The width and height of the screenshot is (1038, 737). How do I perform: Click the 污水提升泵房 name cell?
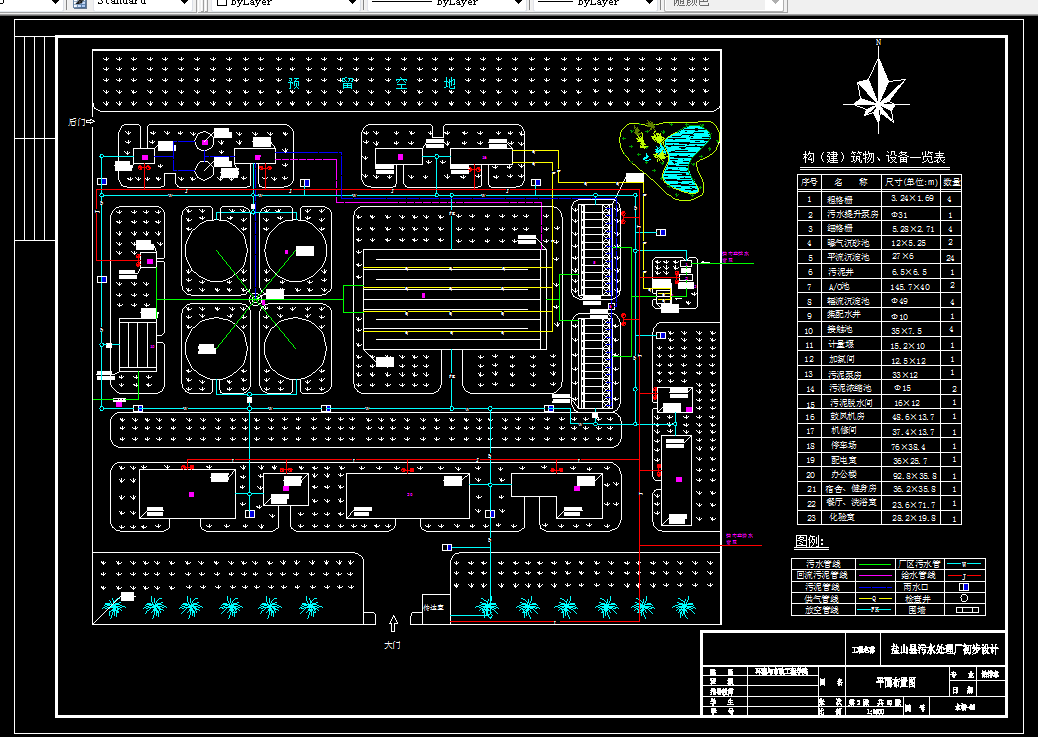[x=852, y=214]
